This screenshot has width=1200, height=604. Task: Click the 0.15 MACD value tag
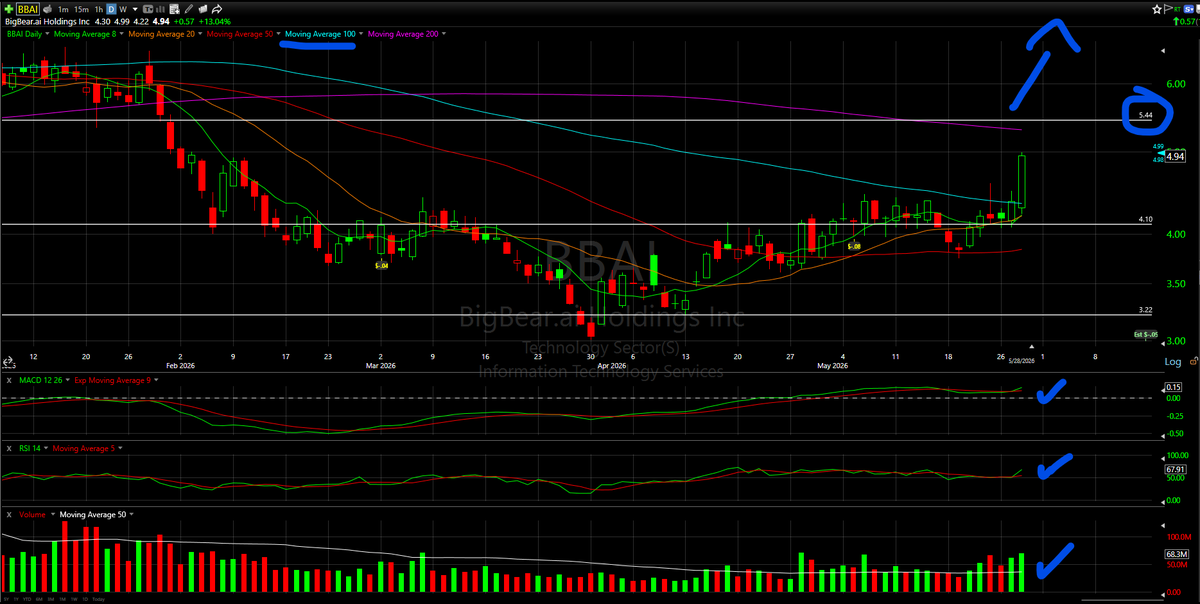pyautogui.click(x=1174, y=387)
